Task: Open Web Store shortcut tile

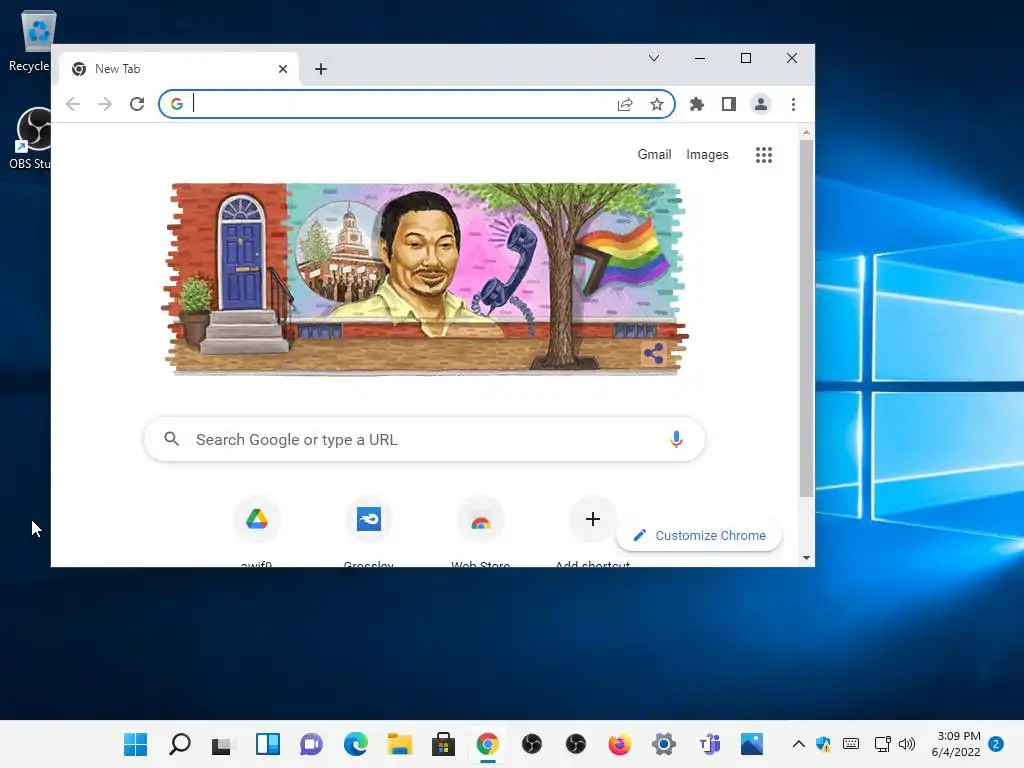Action: click(x=481, y=519)
